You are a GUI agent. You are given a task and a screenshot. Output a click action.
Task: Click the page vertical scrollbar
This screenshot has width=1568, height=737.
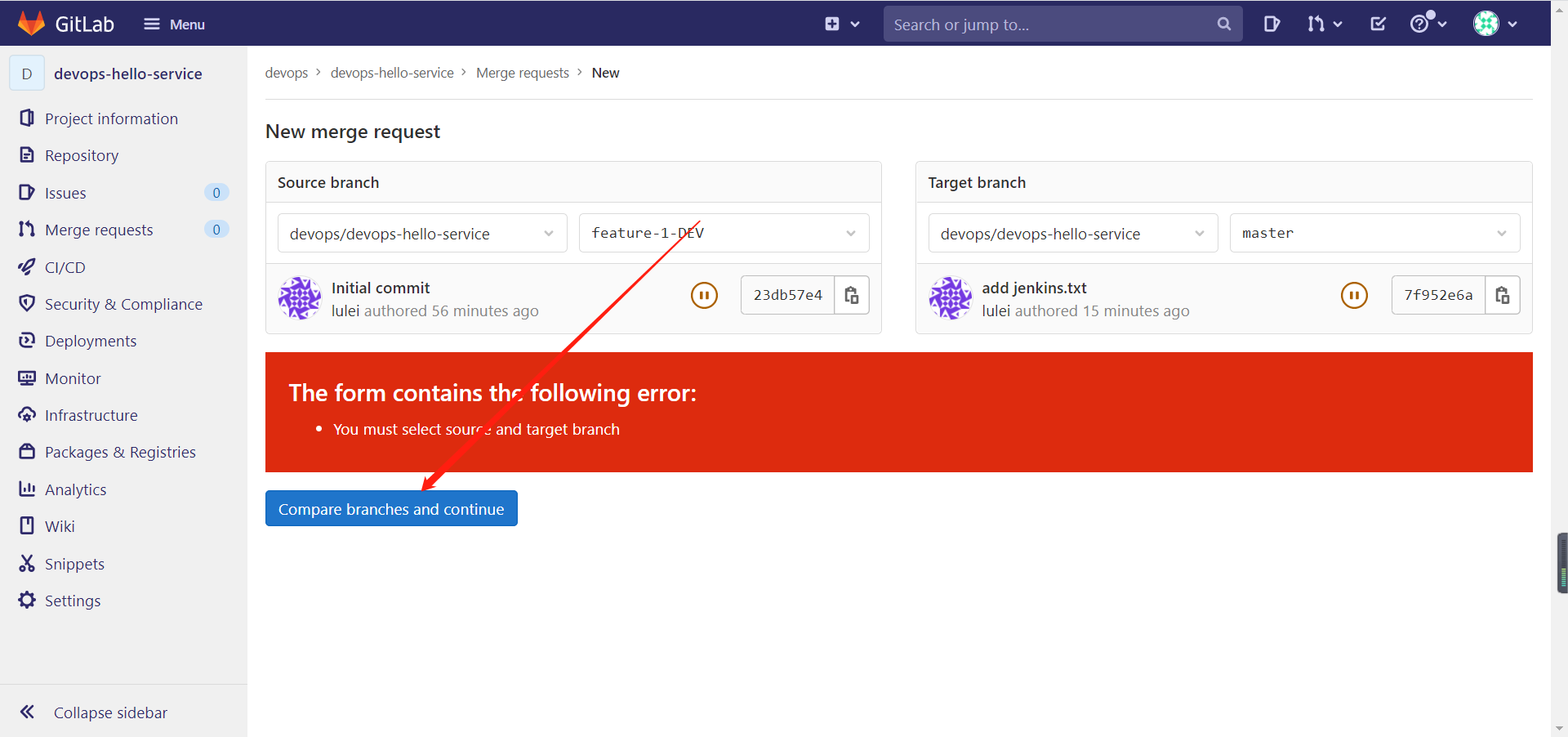point(1559,368)
